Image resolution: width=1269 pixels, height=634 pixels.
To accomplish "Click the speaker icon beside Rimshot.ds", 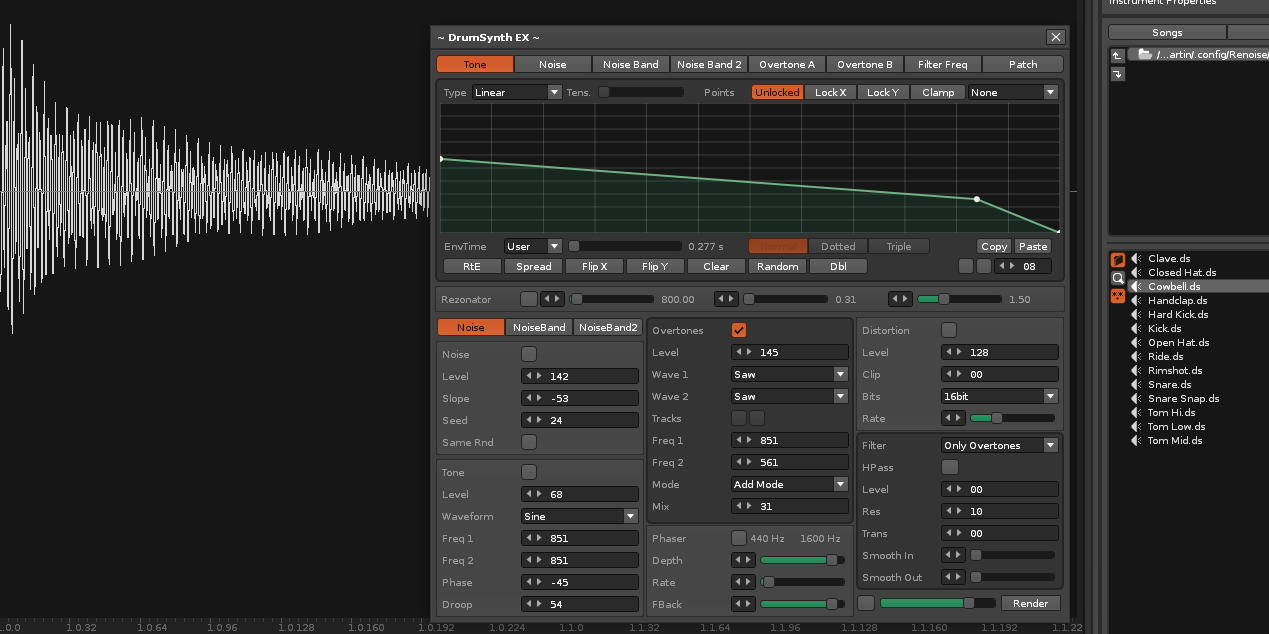I will click(1137, 371).
